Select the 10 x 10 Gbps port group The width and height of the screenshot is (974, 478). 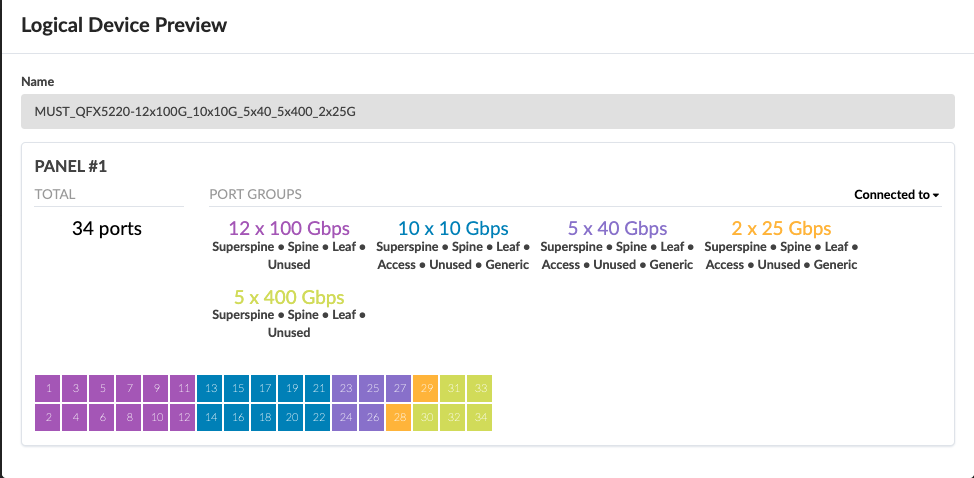click(453, 228)
